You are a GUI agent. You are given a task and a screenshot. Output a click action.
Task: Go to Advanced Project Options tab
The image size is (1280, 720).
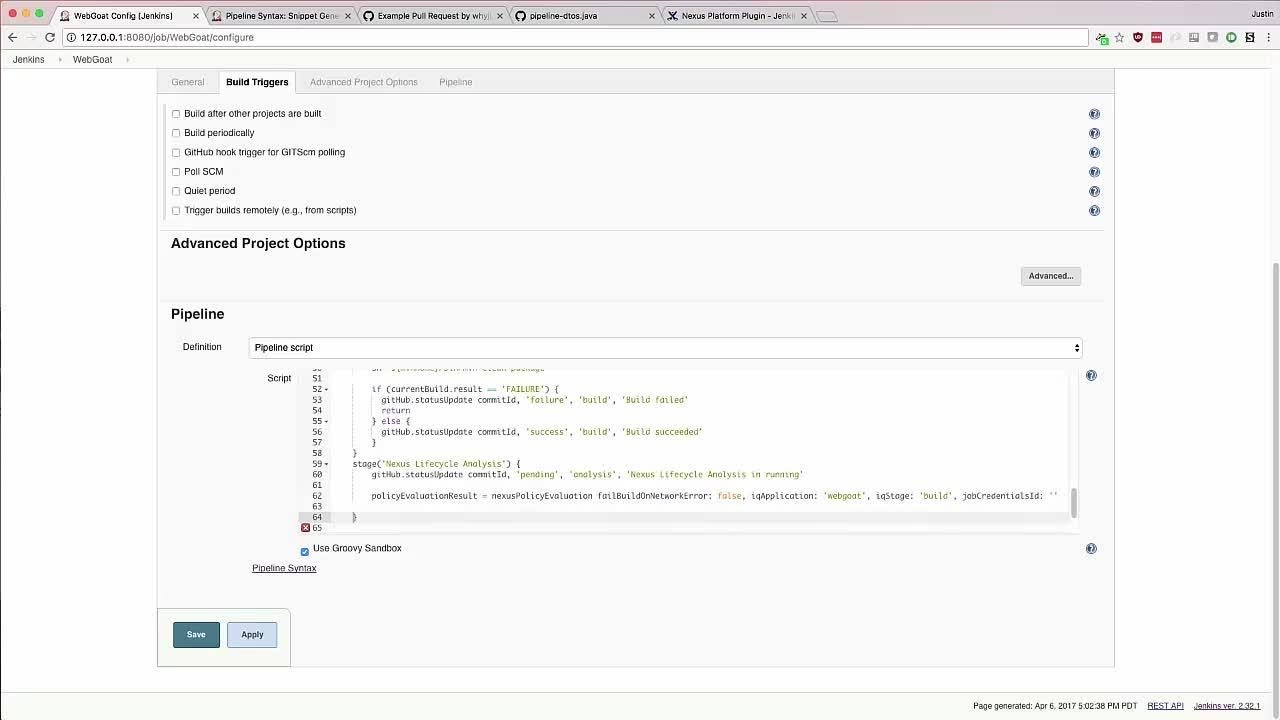click(364, 82)
